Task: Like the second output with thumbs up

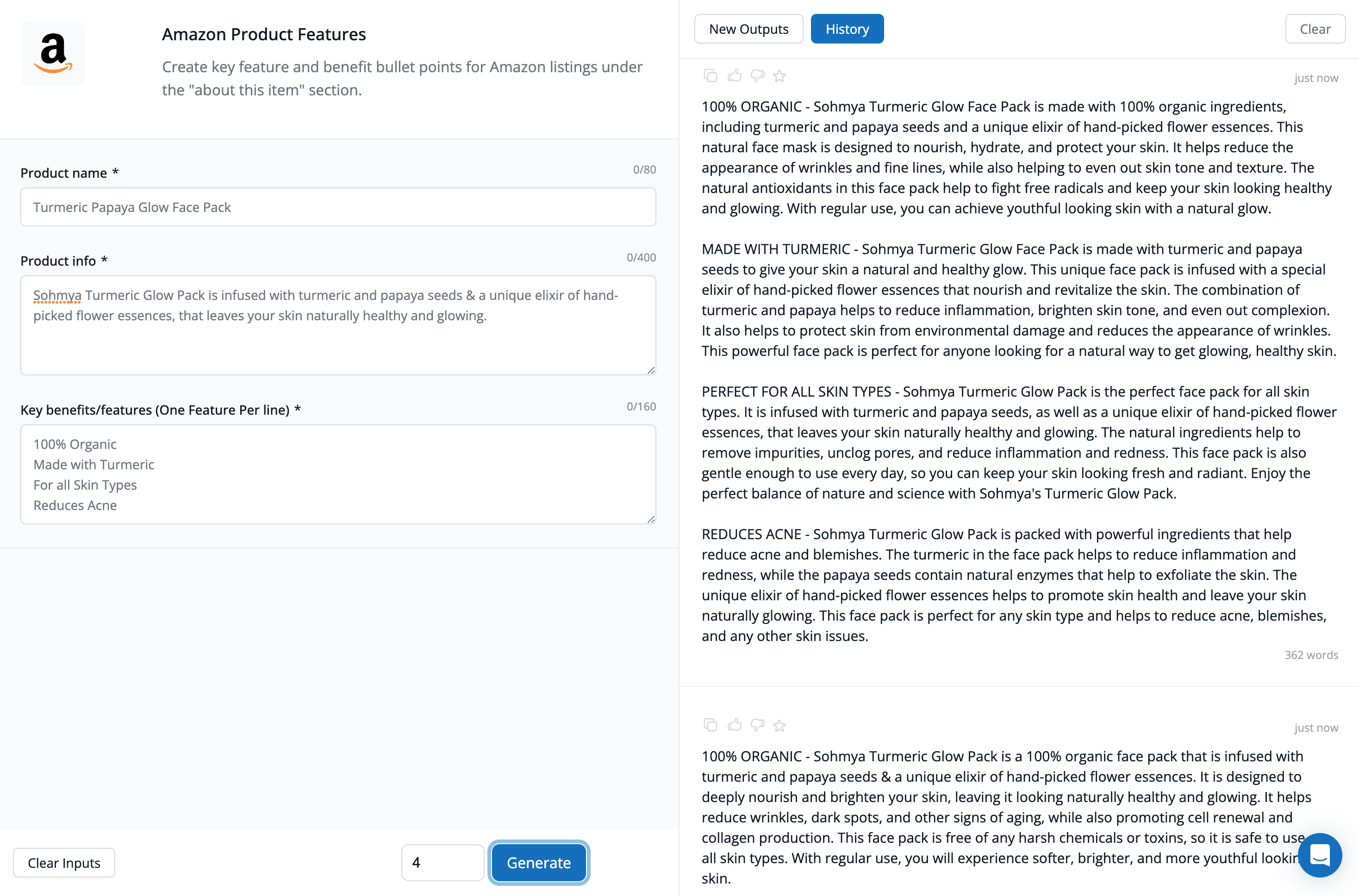Action: pyautogui.click(x=735, y=725)
